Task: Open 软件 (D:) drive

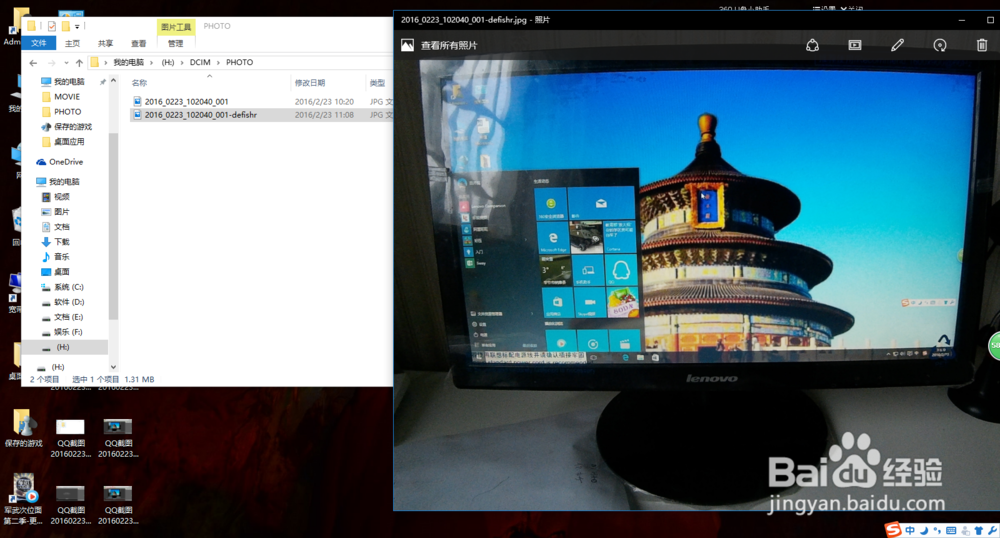Action: pyautogui.click(x=69, y=302)
